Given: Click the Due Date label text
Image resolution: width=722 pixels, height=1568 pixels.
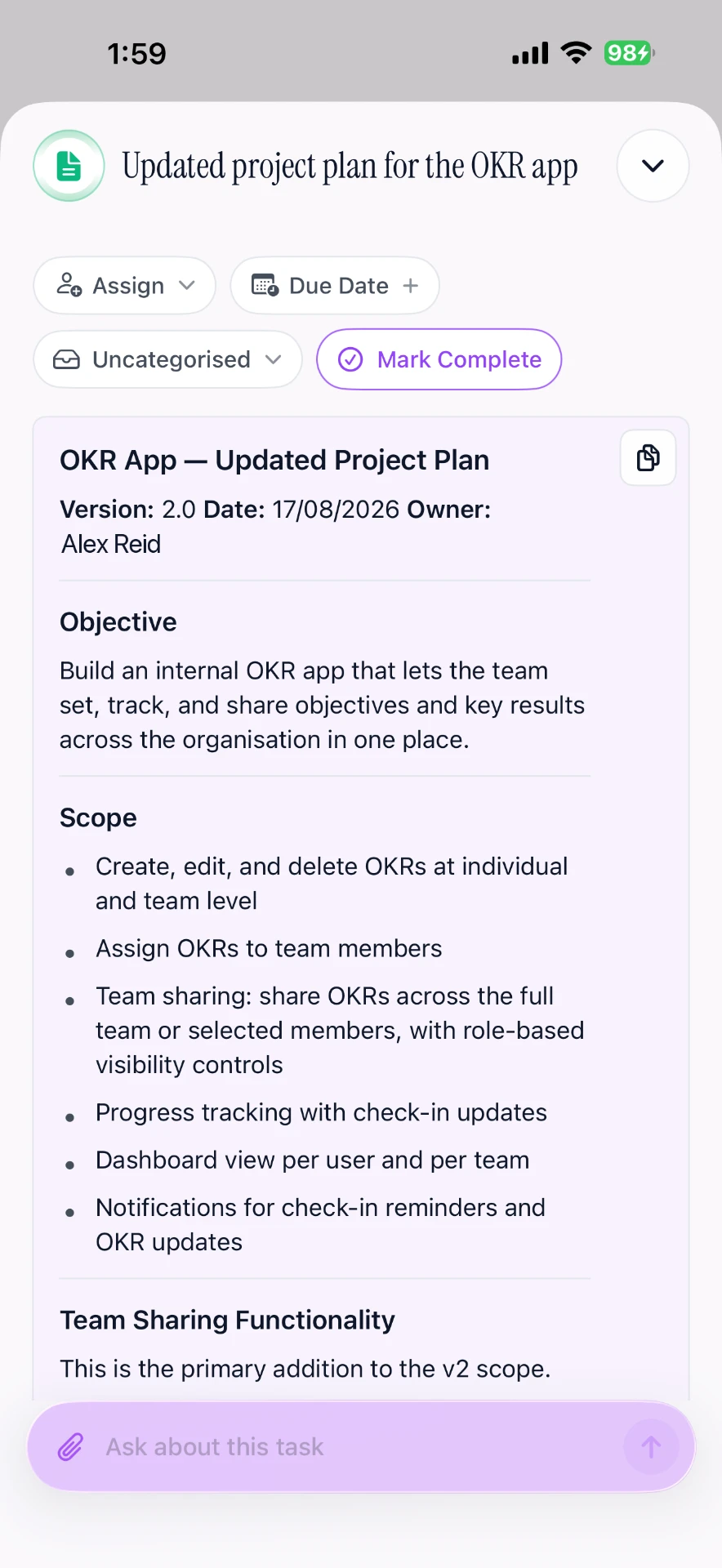Looking at the screenshot, I should 339,285.
